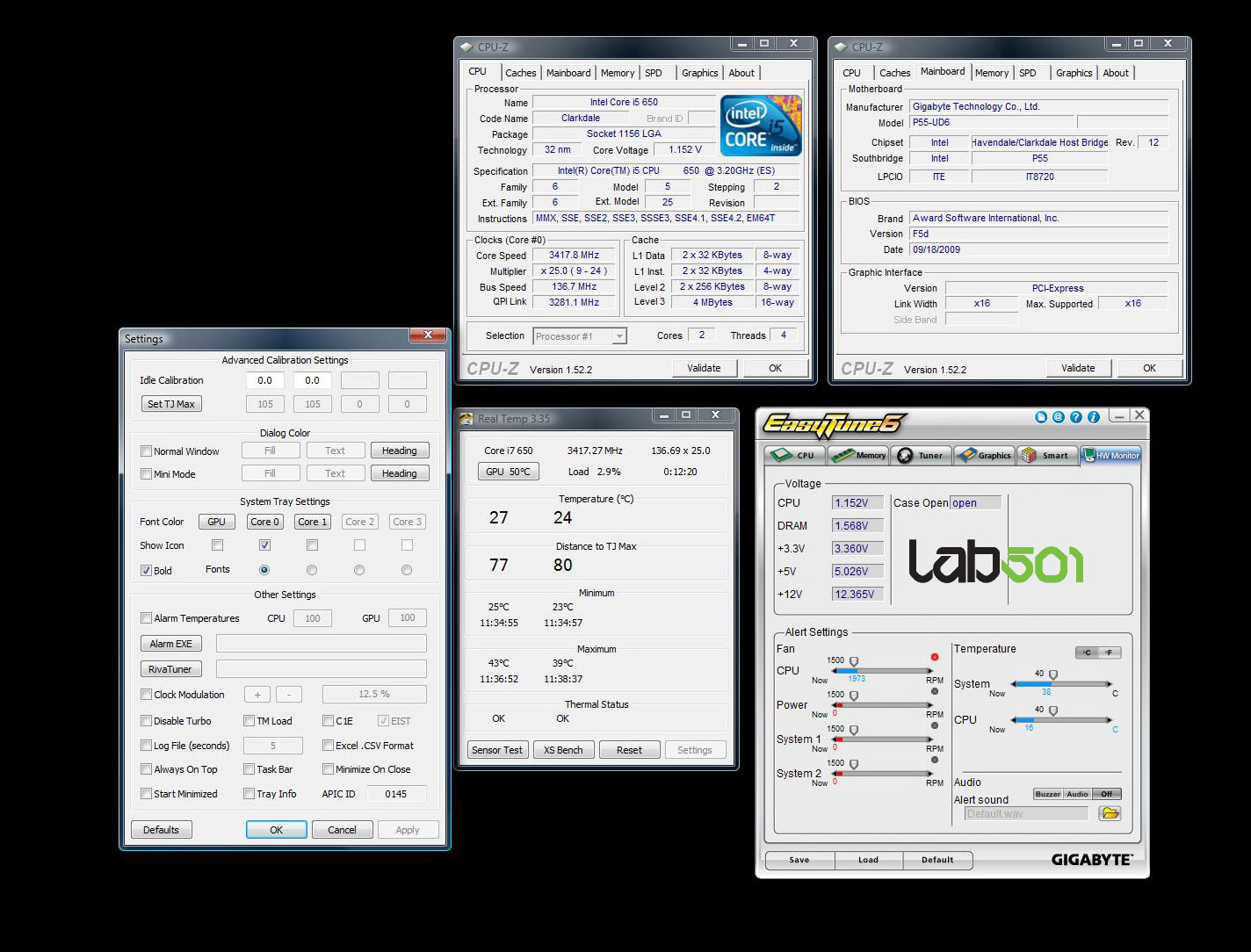This screenshot has height=952, width=1251.
Task: Enable the Mini Mode checkbox
Action: point(146,474)
